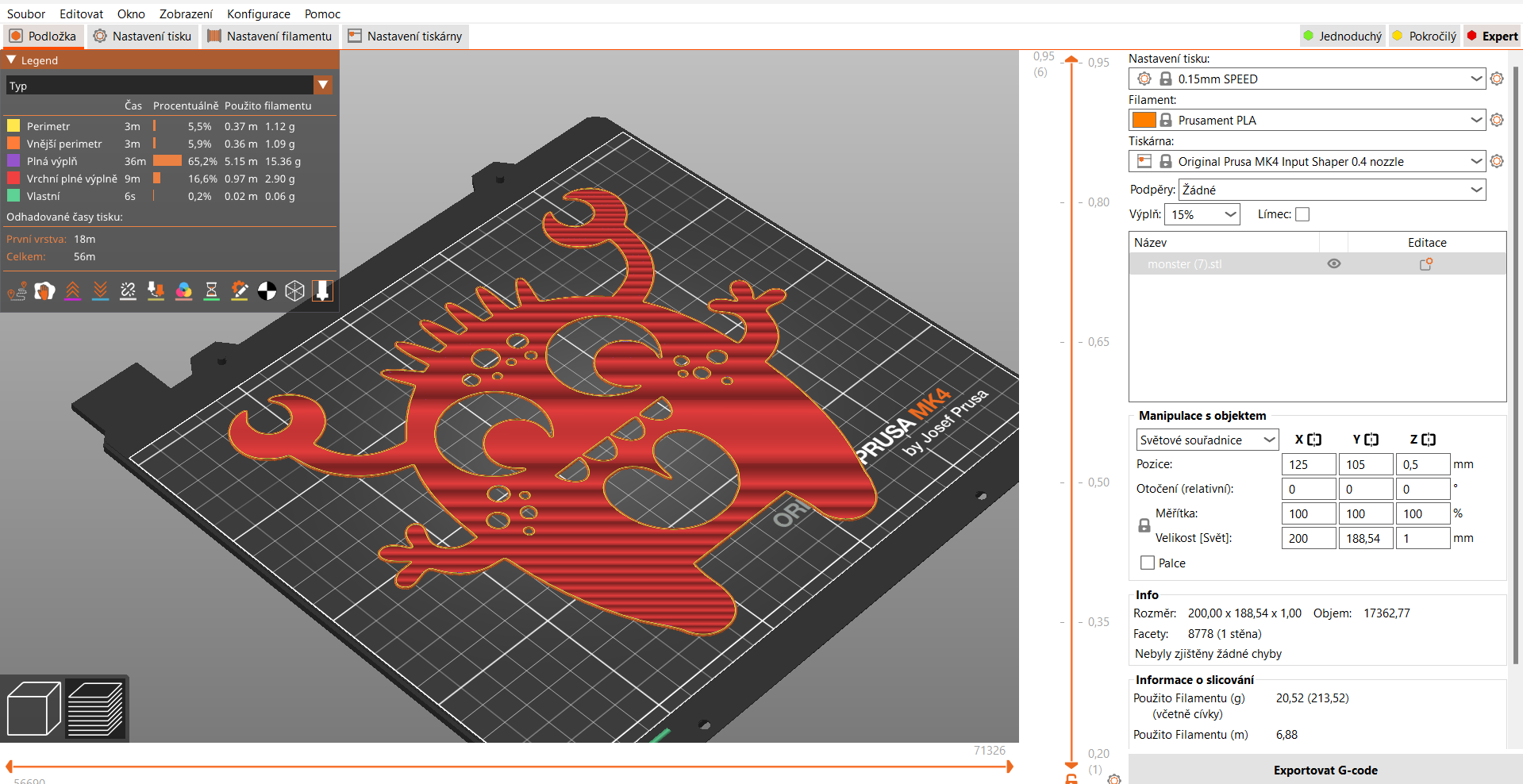
Task: Toggle retractions up-arrows icon
Action: tap(73, 291)
